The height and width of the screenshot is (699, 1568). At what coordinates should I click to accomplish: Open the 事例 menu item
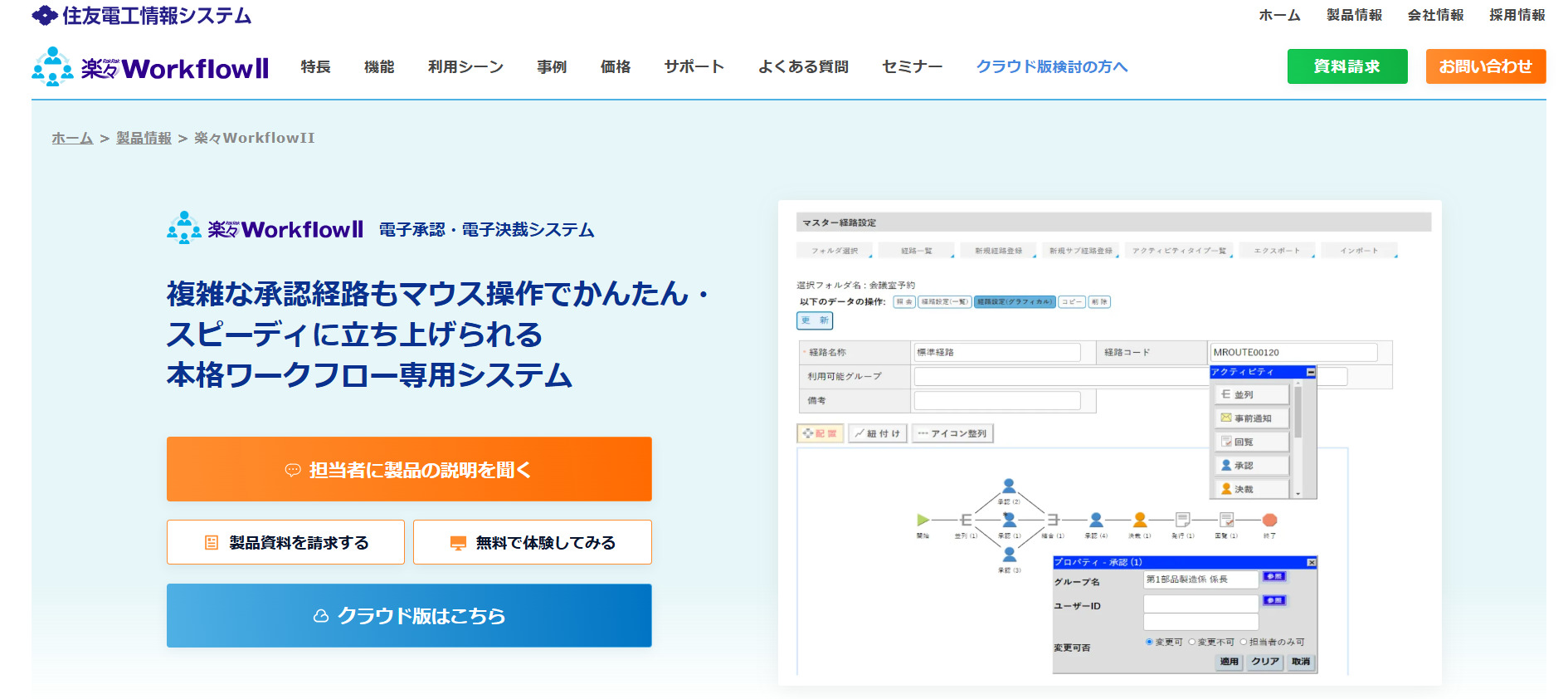coord(552,66)
